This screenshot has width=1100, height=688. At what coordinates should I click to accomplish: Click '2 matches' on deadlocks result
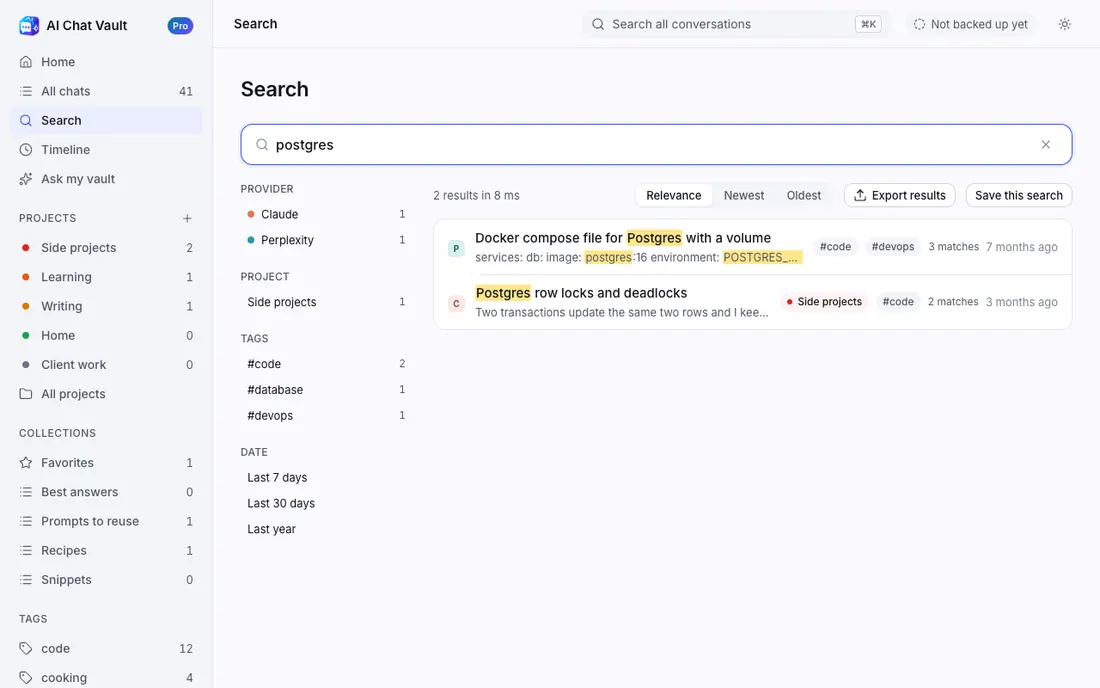(953, 302)
